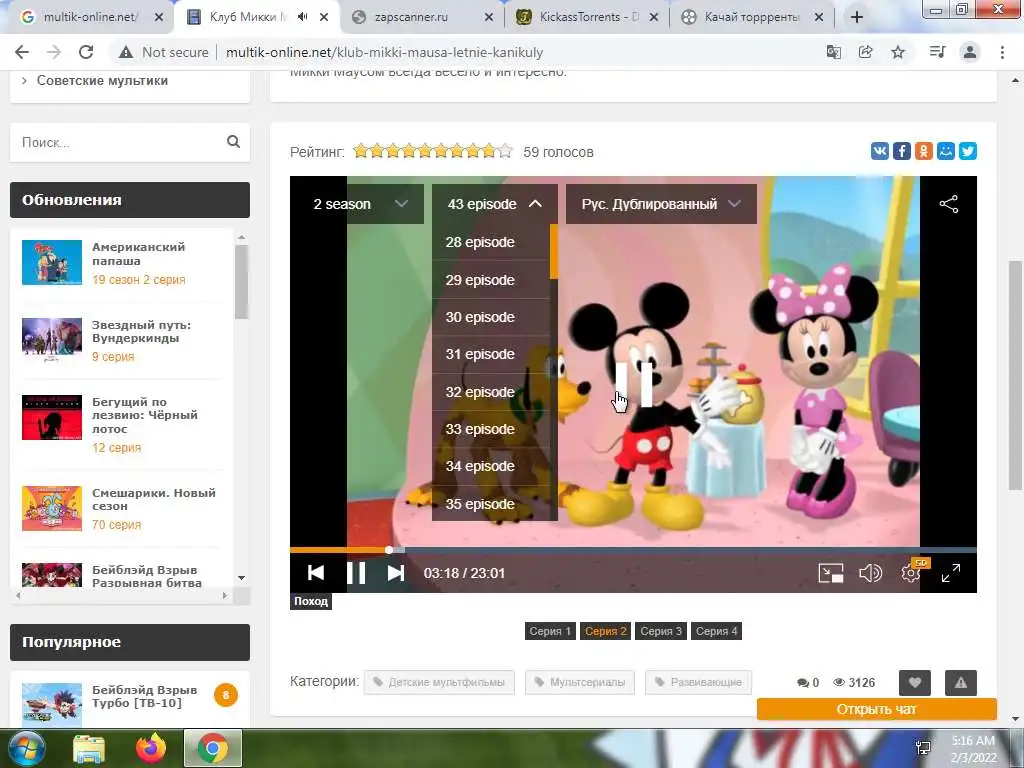Image resolution: width=1024 pixels, height=768 pixels.
Task: Jump to previous episode in player
Action: (x=316, y=573)
